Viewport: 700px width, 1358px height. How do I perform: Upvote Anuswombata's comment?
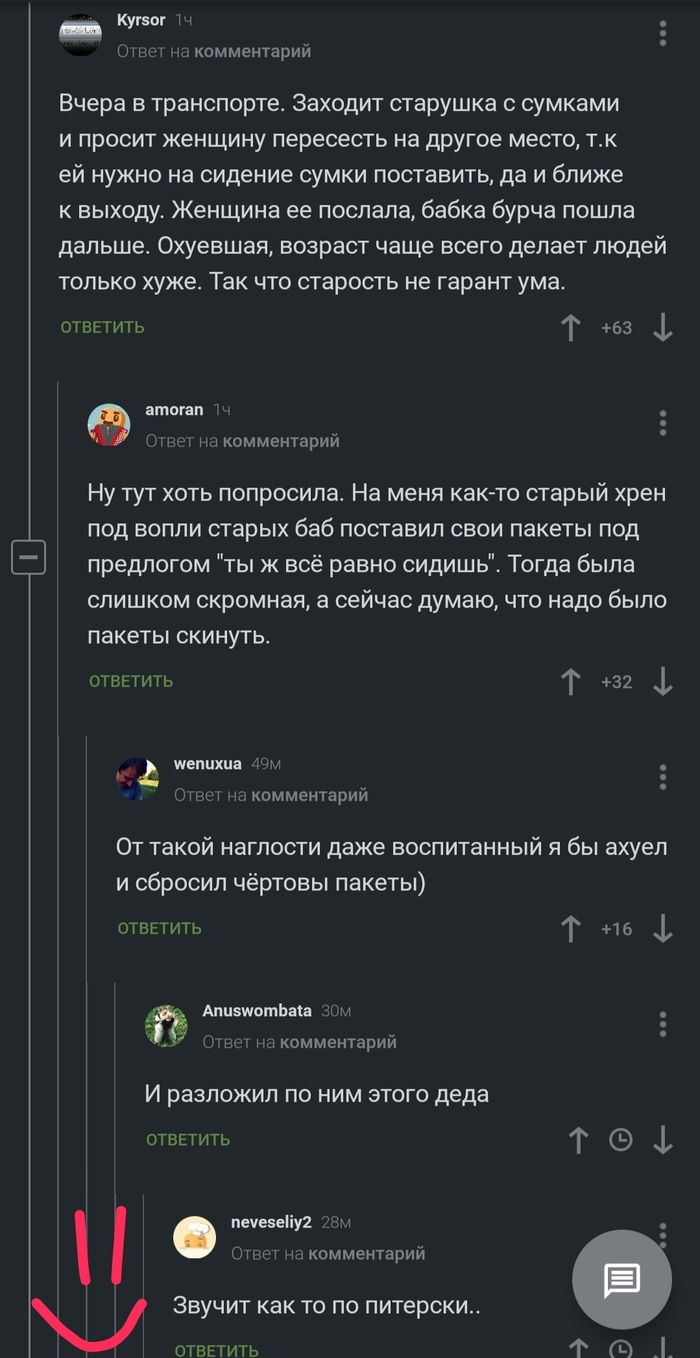point(578,1139)
